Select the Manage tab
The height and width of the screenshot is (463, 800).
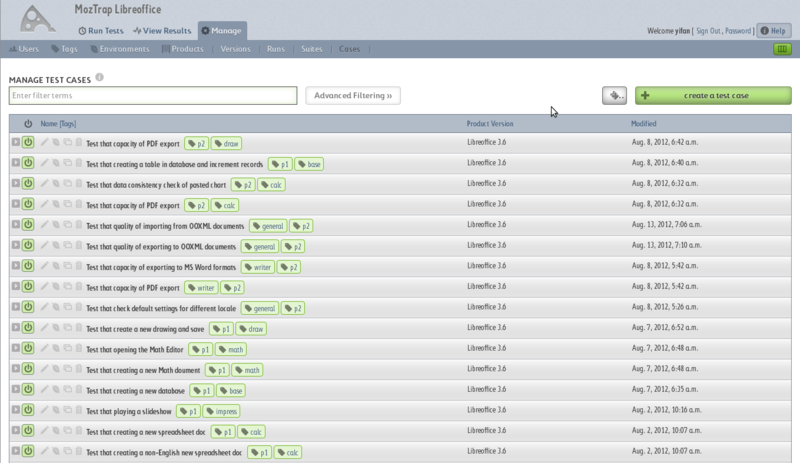[x=222, y=31]
